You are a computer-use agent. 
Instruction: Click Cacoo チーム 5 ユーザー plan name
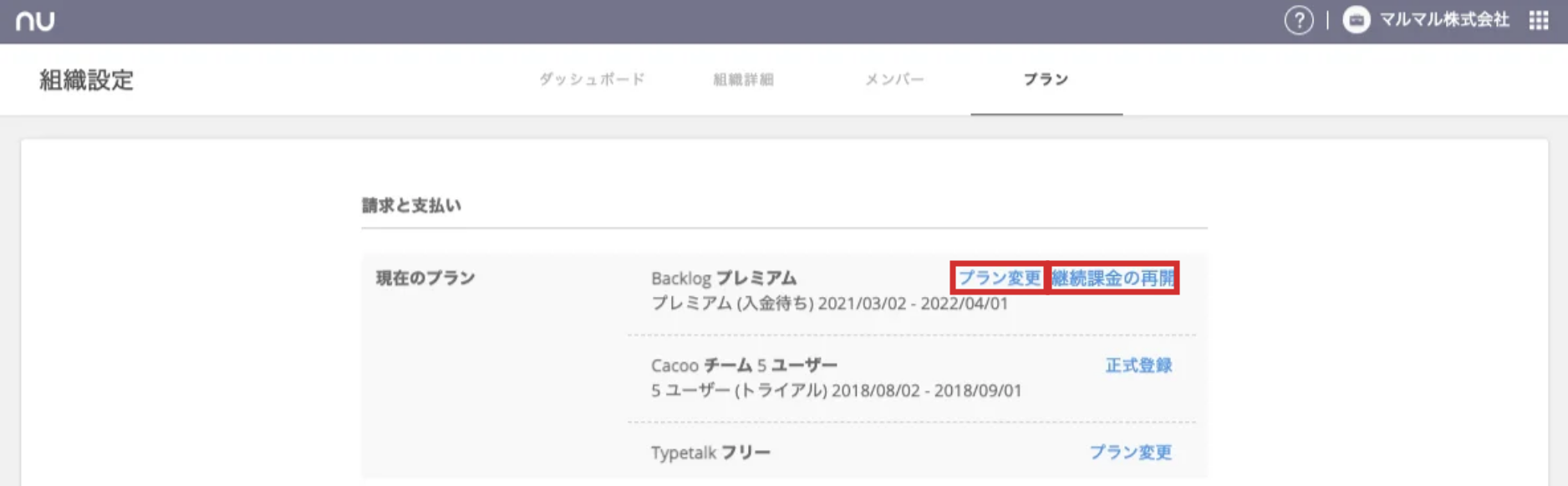click(744, 366)
